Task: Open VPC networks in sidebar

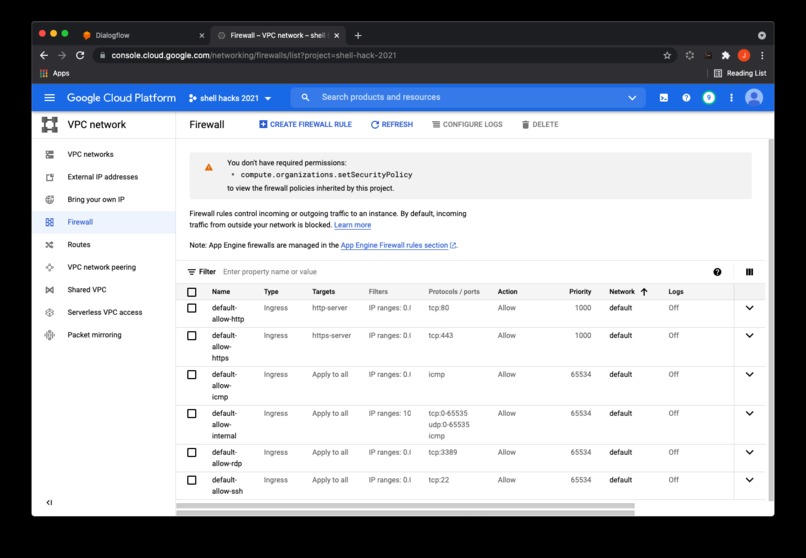Action: click(90, 154)
